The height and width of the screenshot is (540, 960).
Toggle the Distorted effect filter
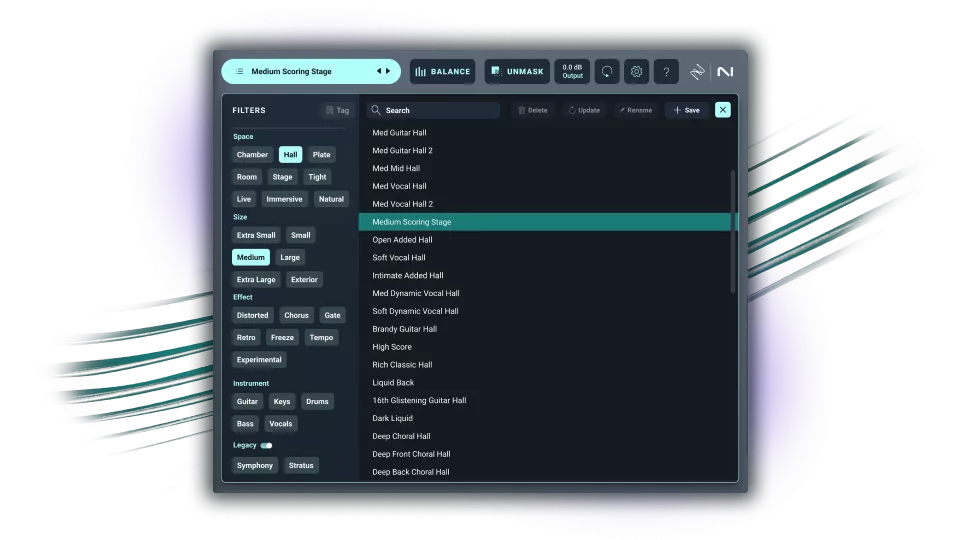pyautogui.click(x=252, y=315)
